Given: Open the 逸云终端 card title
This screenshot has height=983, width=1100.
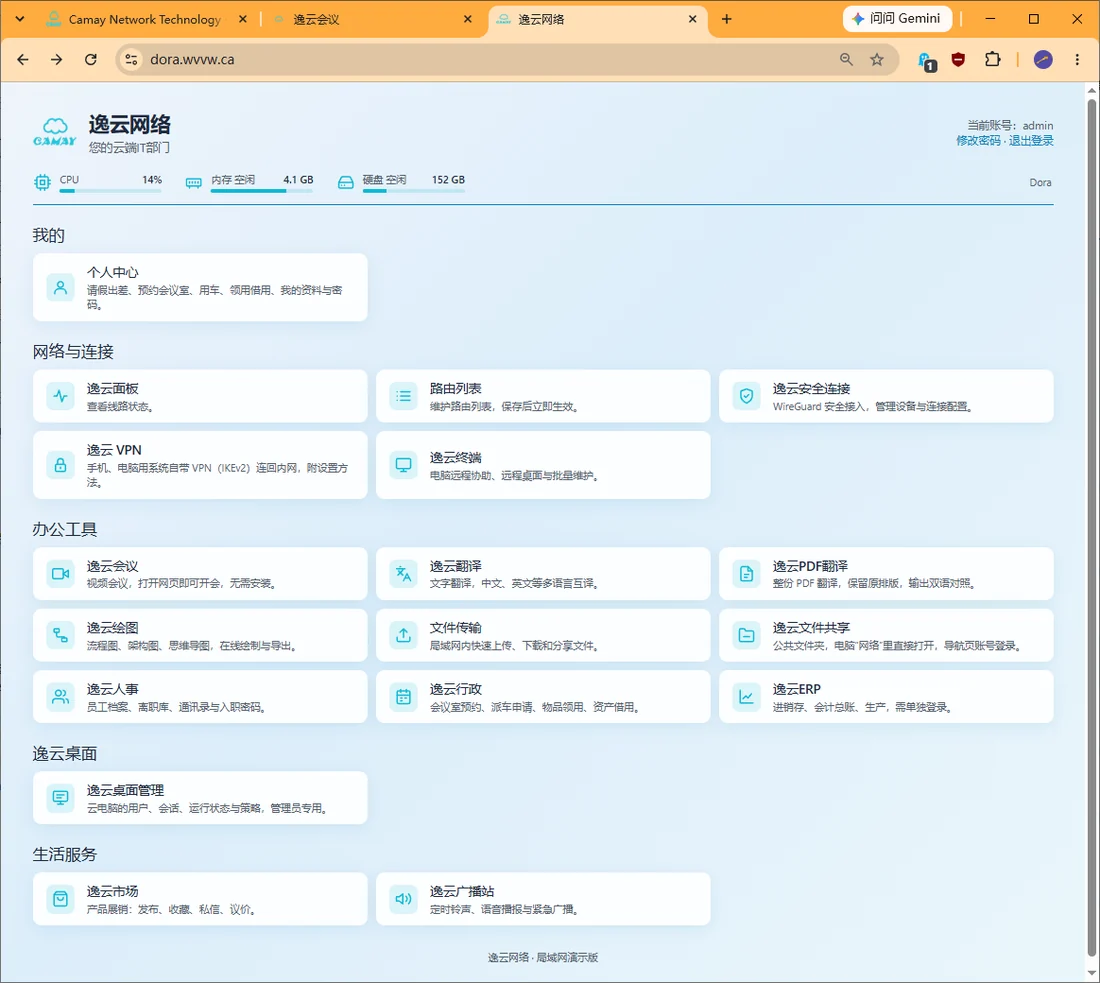Looking at the screenshot, I should point(455,457).
